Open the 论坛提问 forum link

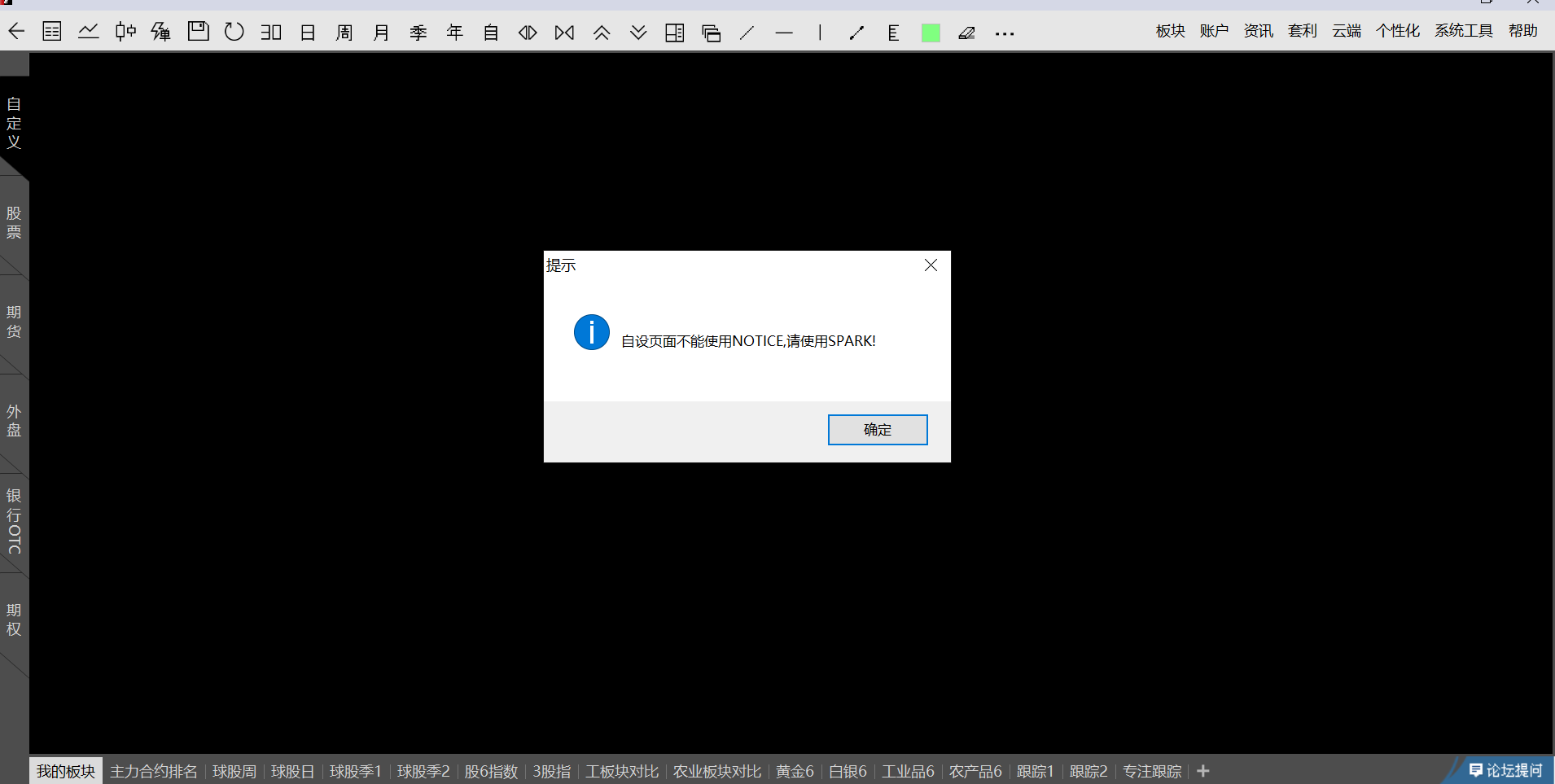pos(1505,770)
